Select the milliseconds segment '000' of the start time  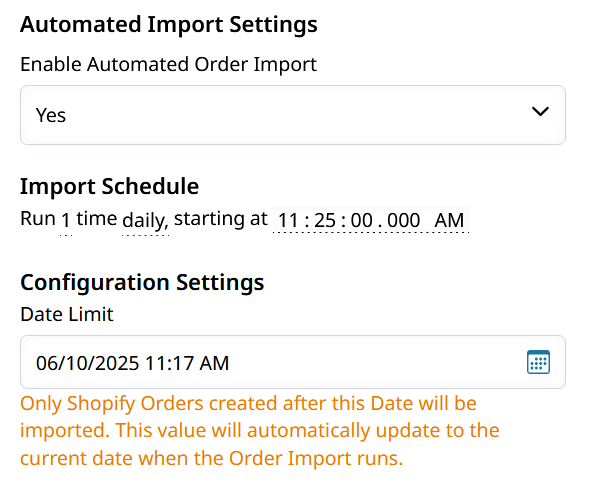pos(404,220)
